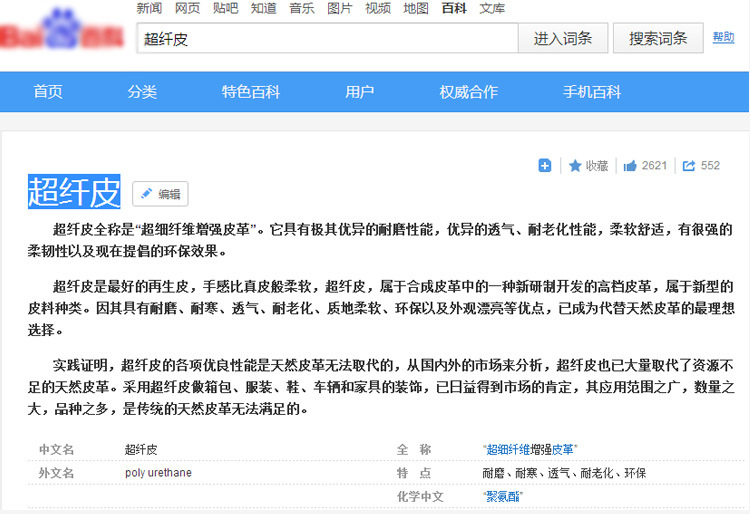Click the share count 552
The image size is (750, 514).
(x=710, y=165)
